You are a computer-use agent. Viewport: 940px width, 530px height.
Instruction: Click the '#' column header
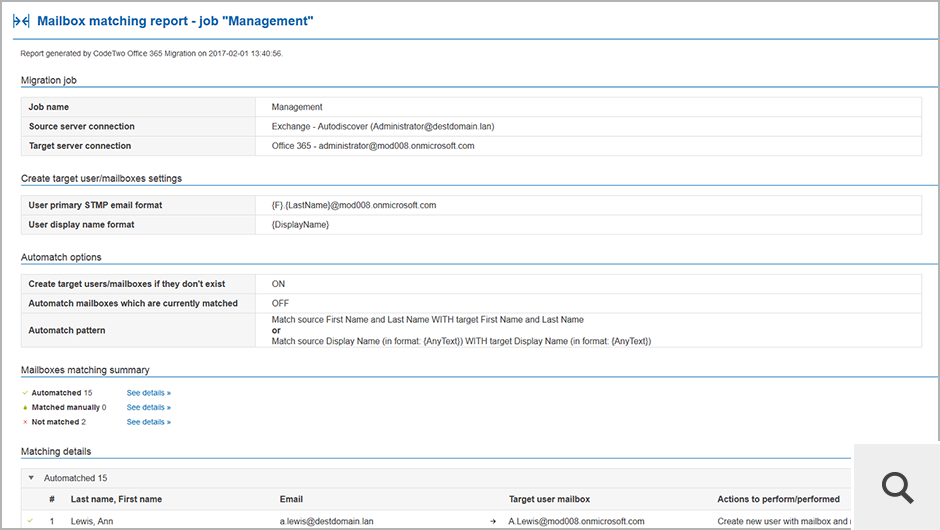(52, 499)
